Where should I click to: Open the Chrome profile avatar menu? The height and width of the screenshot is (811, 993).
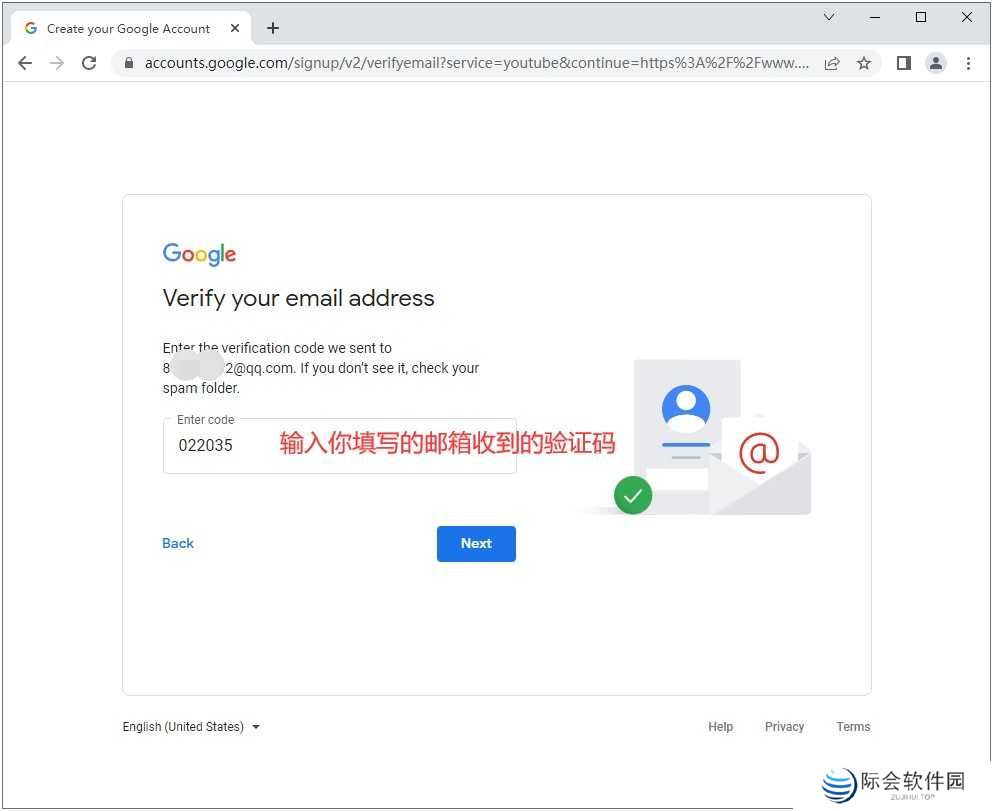[936, 63]
